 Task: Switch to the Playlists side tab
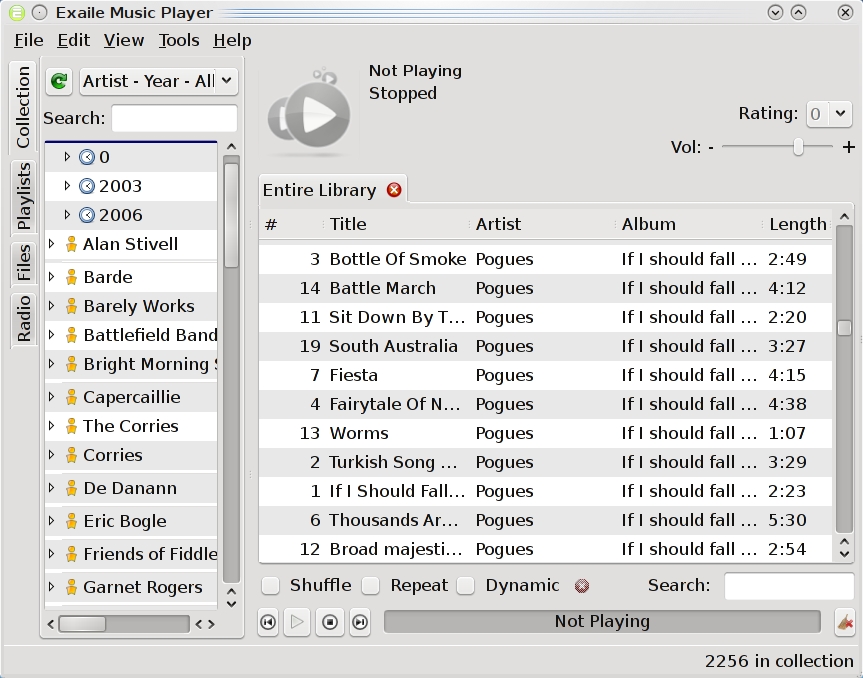tap(24, 196)
